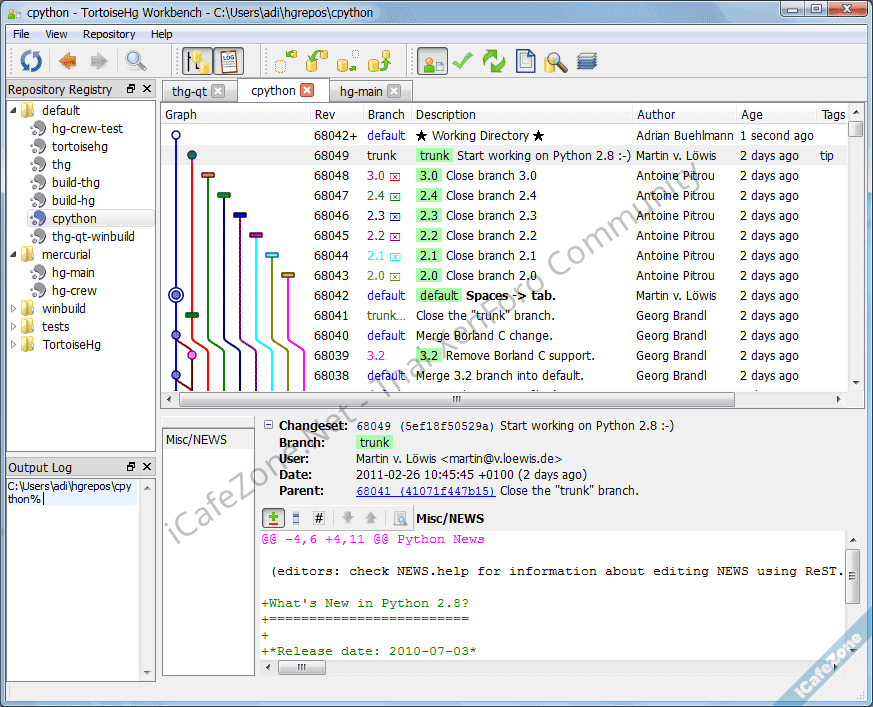873x707 pixels.
Task: Click the Push outgoing changesets icon
Action: 379,61
